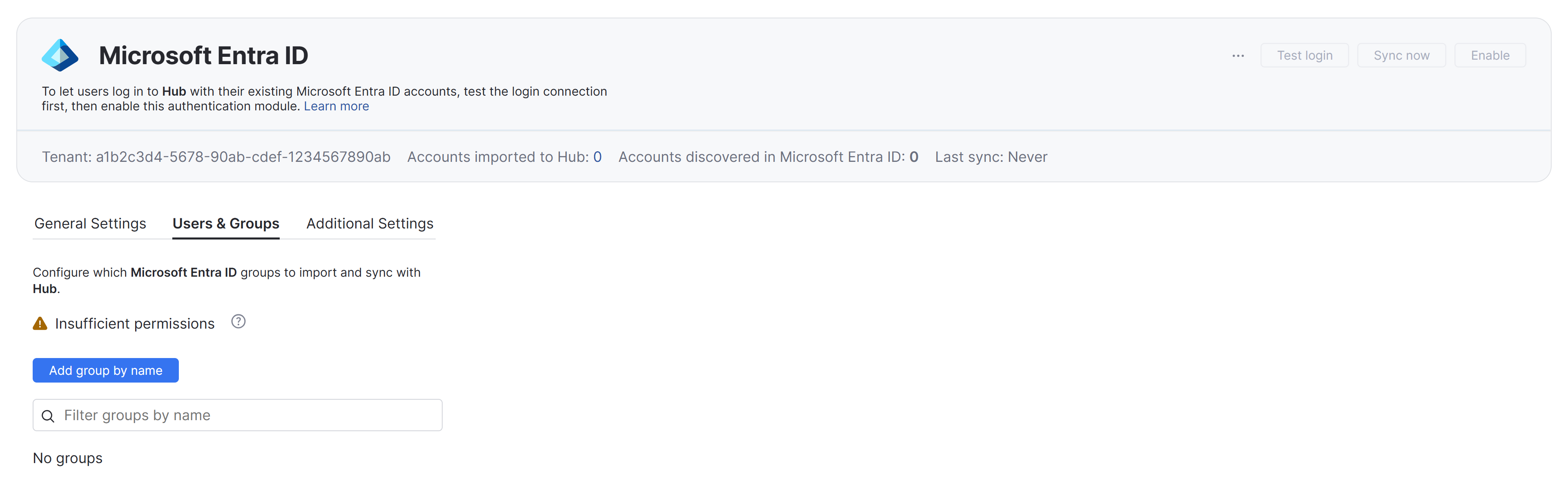Select the Users & Groups tab
1568x497 pixels.
point(226,224)
